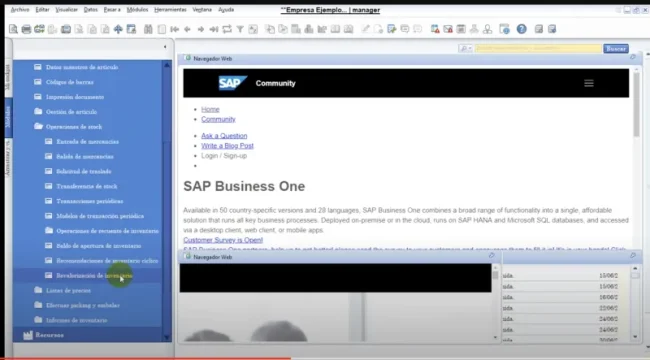Click the printer icon in toolbar

[x=26, y=29]
